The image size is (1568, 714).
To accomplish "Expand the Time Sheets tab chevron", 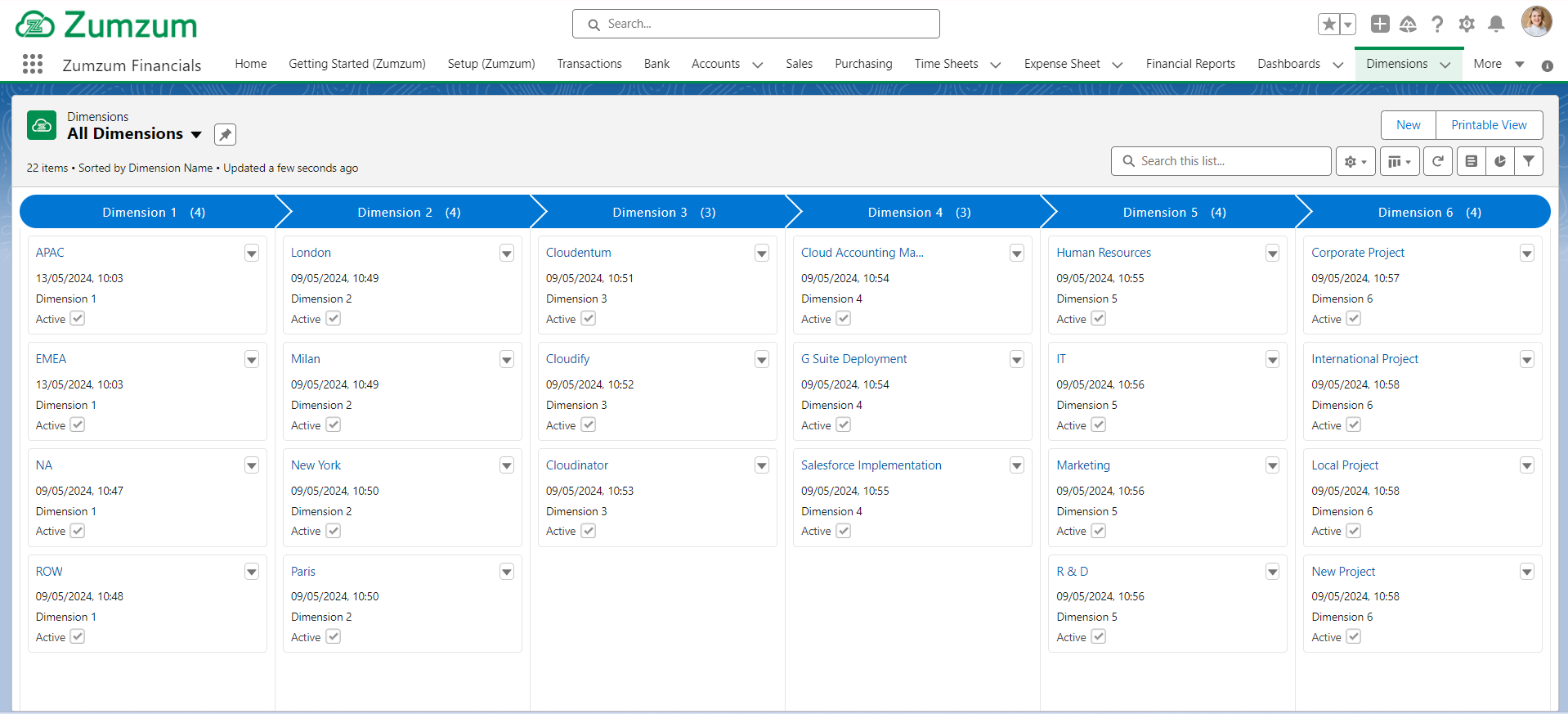I will [995, 65].
